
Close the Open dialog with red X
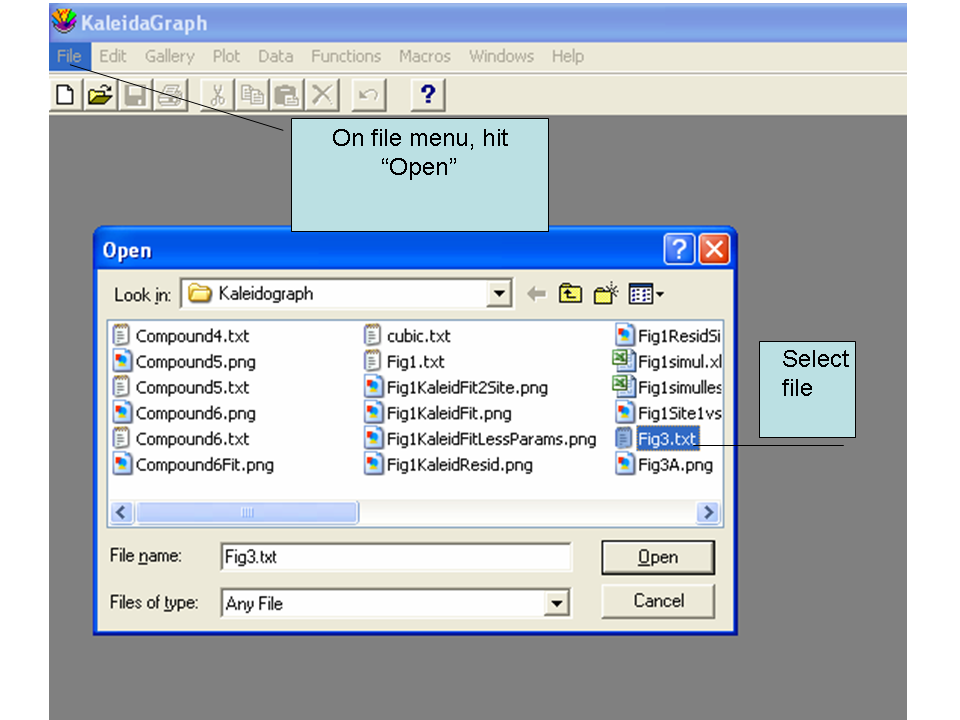point(714,249)
